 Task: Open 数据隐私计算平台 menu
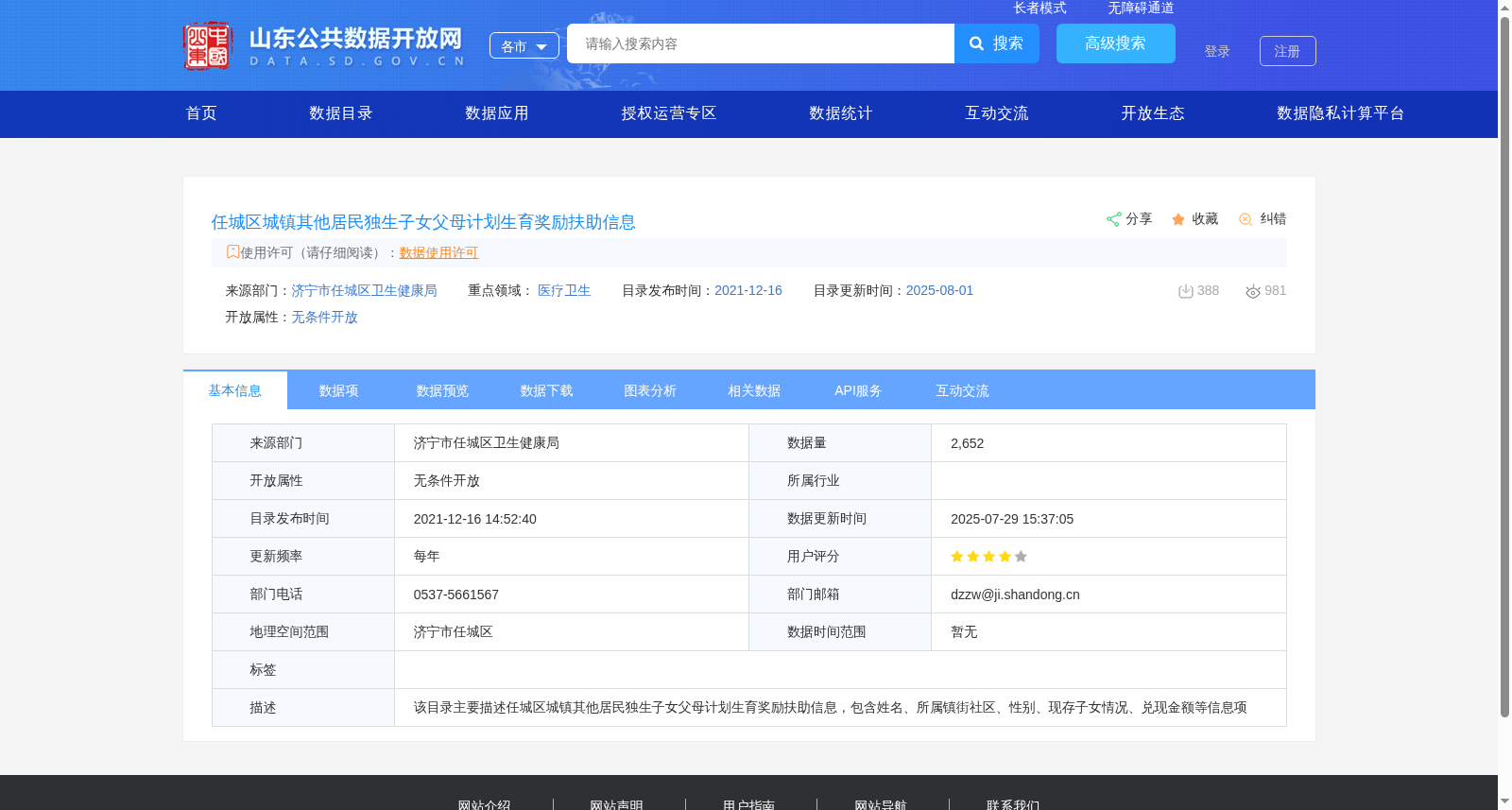(1341, 113)
